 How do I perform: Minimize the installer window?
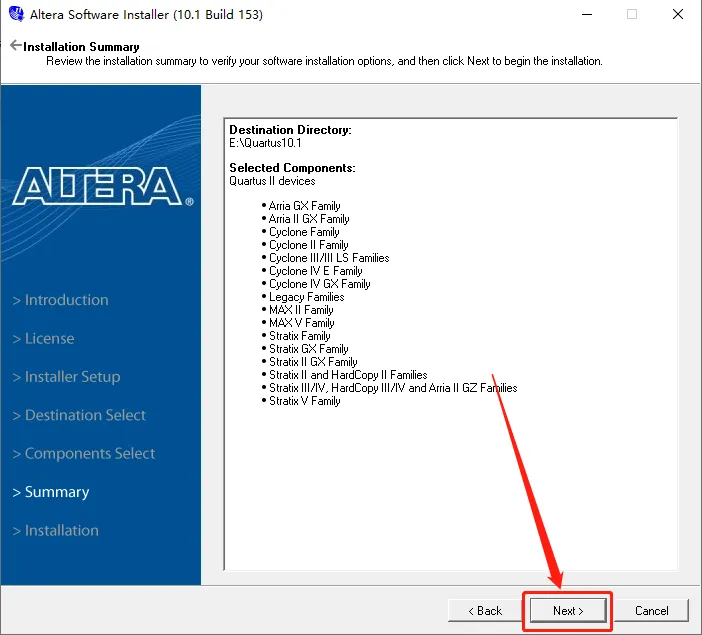point(587,14)
